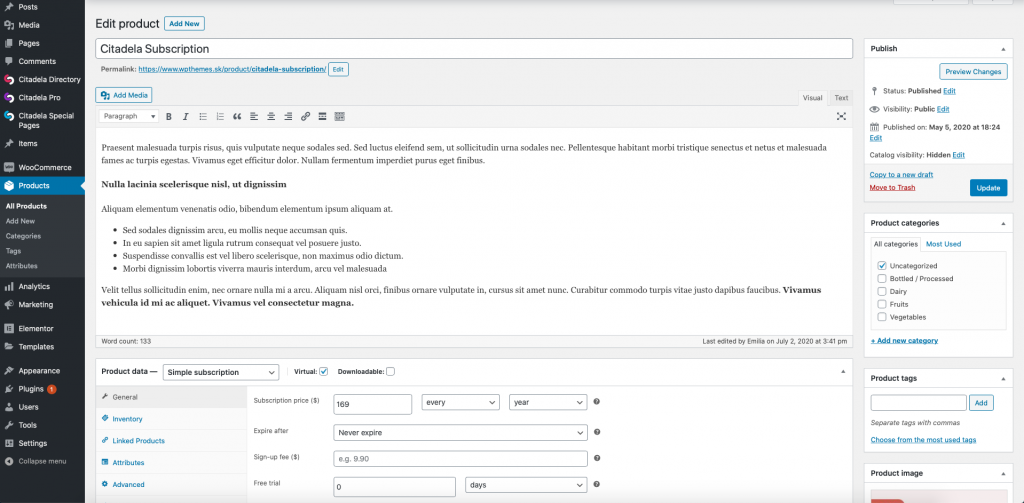1024x503 pixels.
Task: Click Add New next to Edit product
Action: coord(184,24)
